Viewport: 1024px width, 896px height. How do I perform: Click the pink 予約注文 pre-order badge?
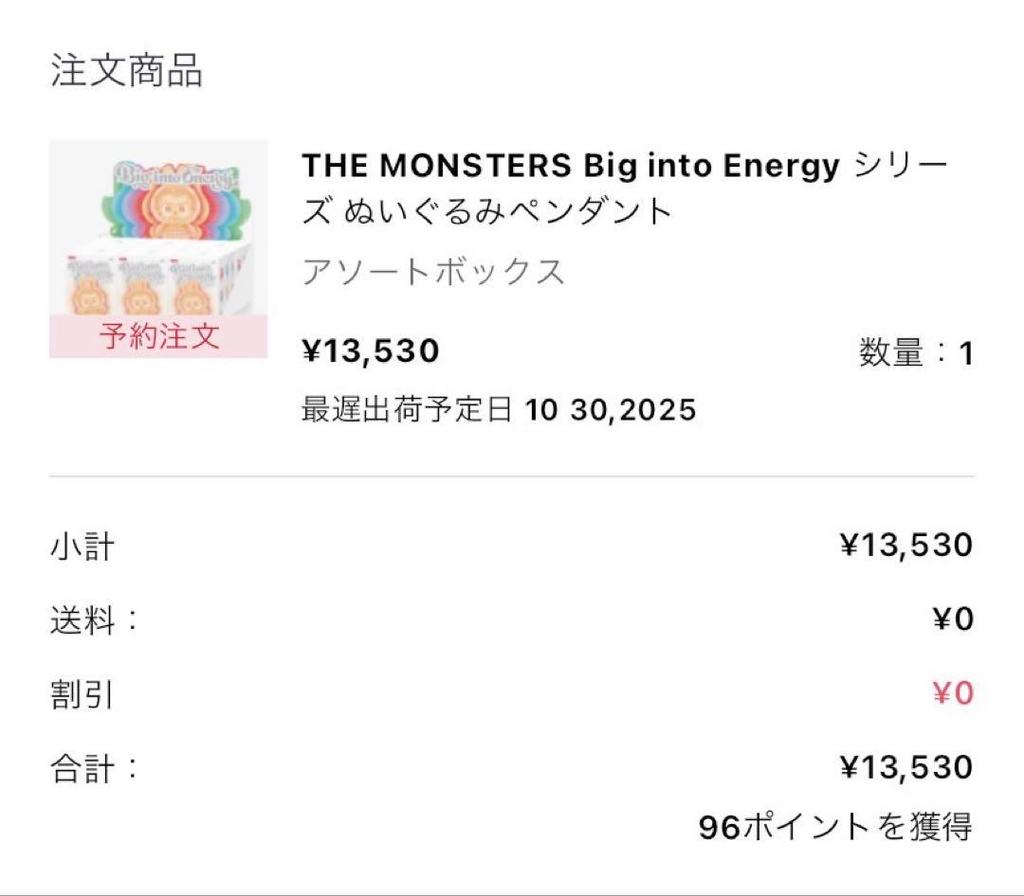(159, 336)
